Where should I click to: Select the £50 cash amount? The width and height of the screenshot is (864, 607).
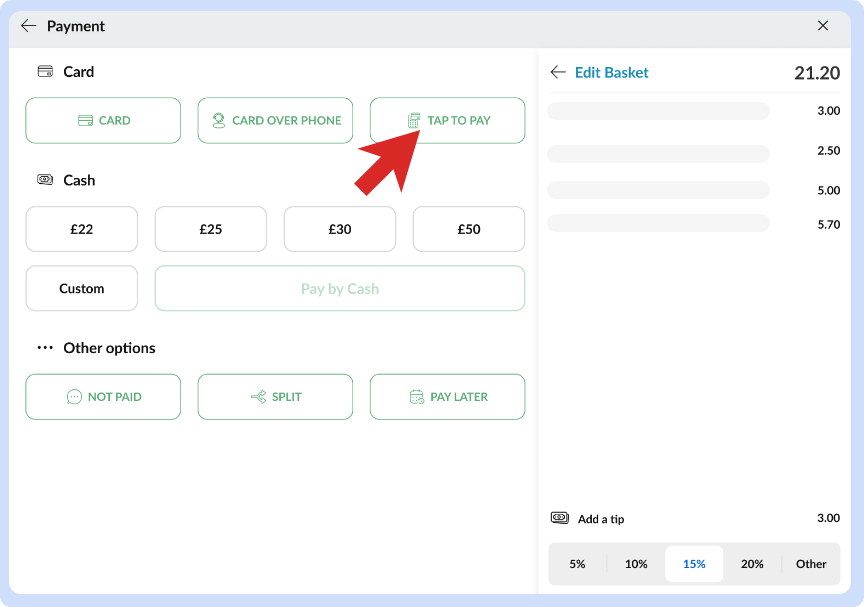469,229
